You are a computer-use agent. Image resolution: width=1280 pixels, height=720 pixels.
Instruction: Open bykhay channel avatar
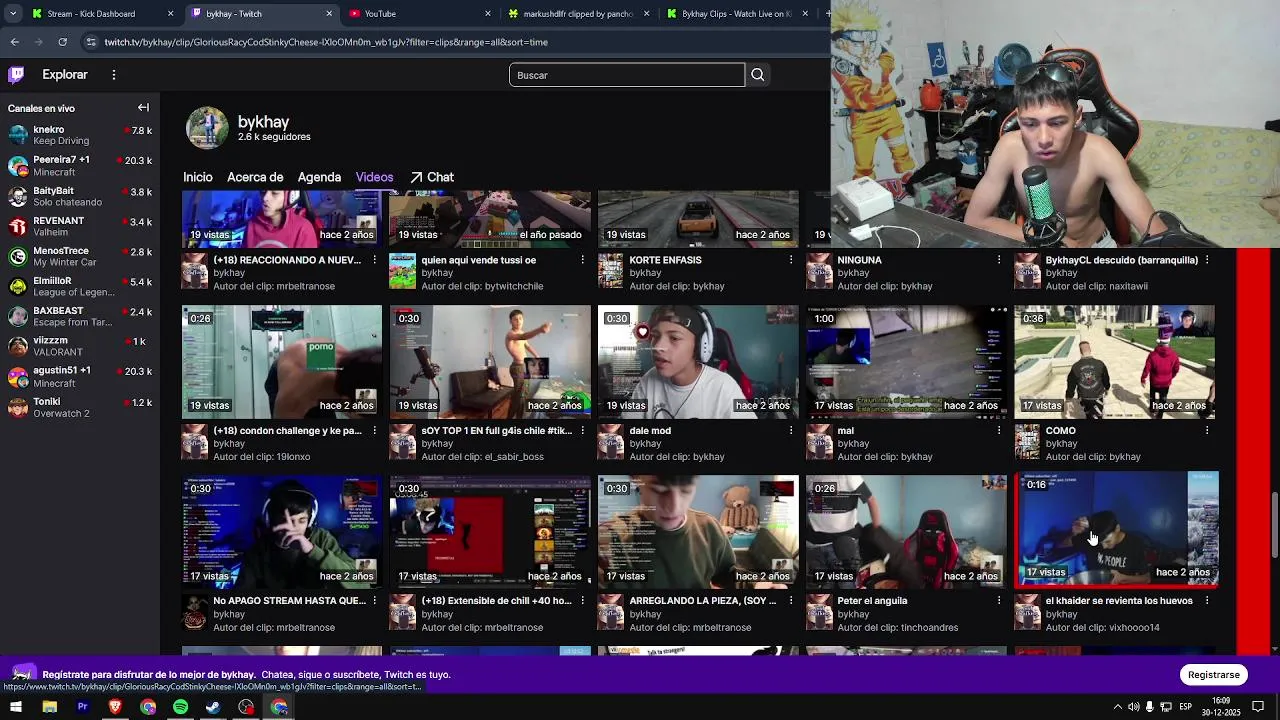tap(207, 128)
